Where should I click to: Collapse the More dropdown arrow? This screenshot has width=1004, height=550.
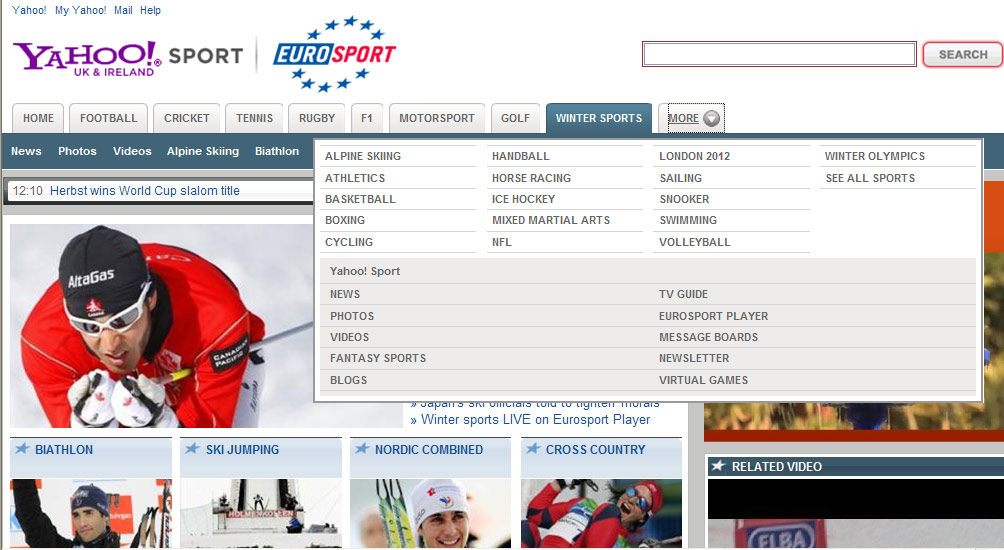click(711, 119)
